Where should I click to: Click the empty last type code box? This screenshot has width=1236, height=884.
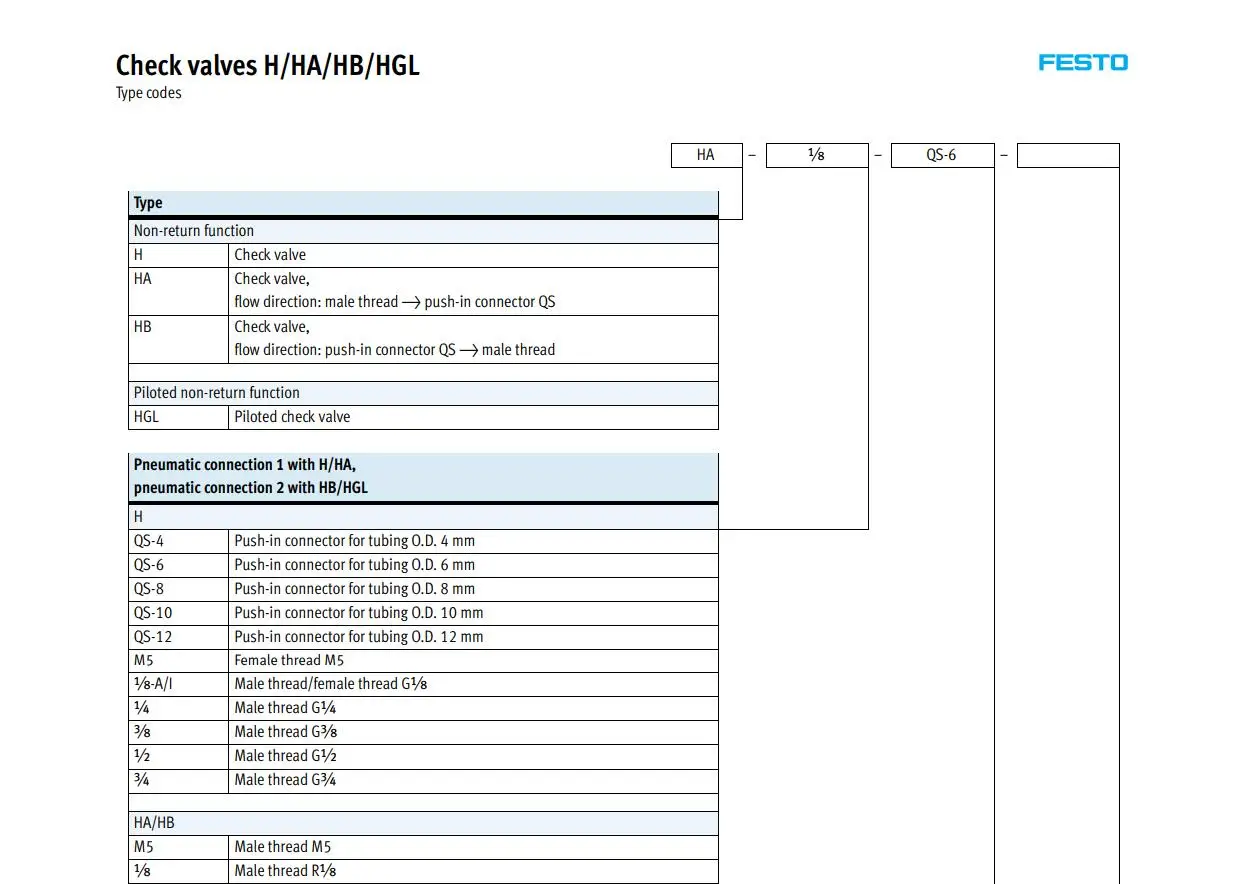[1068, 155]
